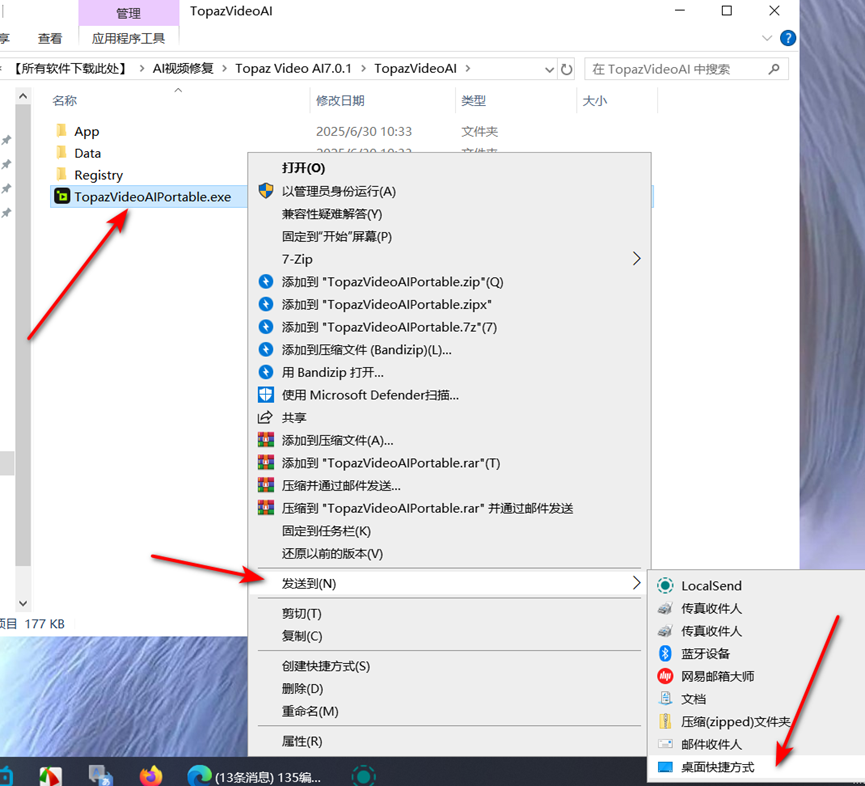Click the document icon beside 文档
This screenshot has height=786, width=865.
coord(665,699)
